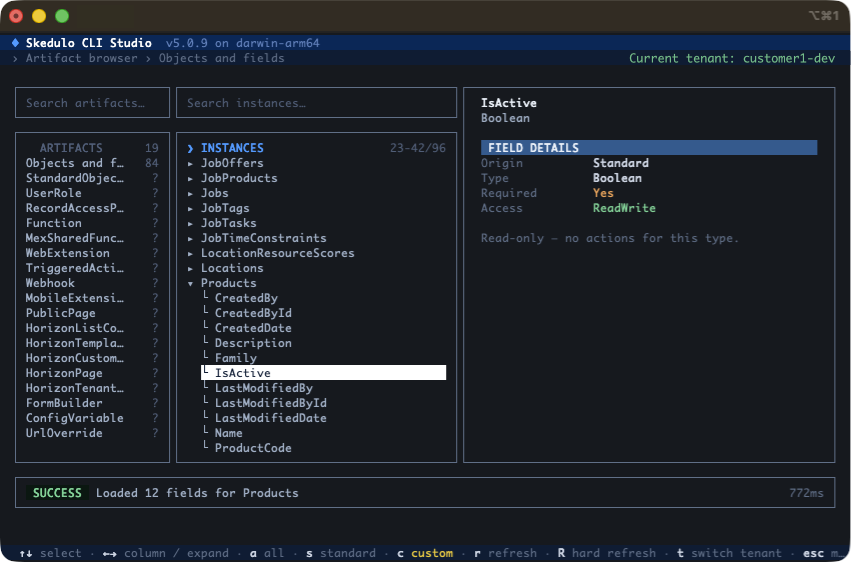Click the Search instances input field
The image size is (853, 563).
pos(317,103)
